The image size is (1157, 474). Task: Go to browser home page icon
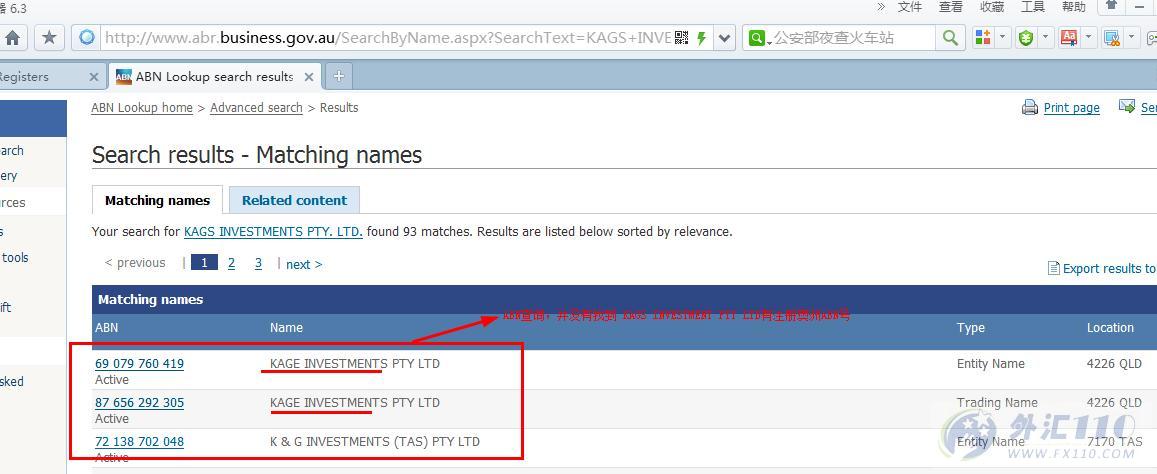(x=13, y=37)
